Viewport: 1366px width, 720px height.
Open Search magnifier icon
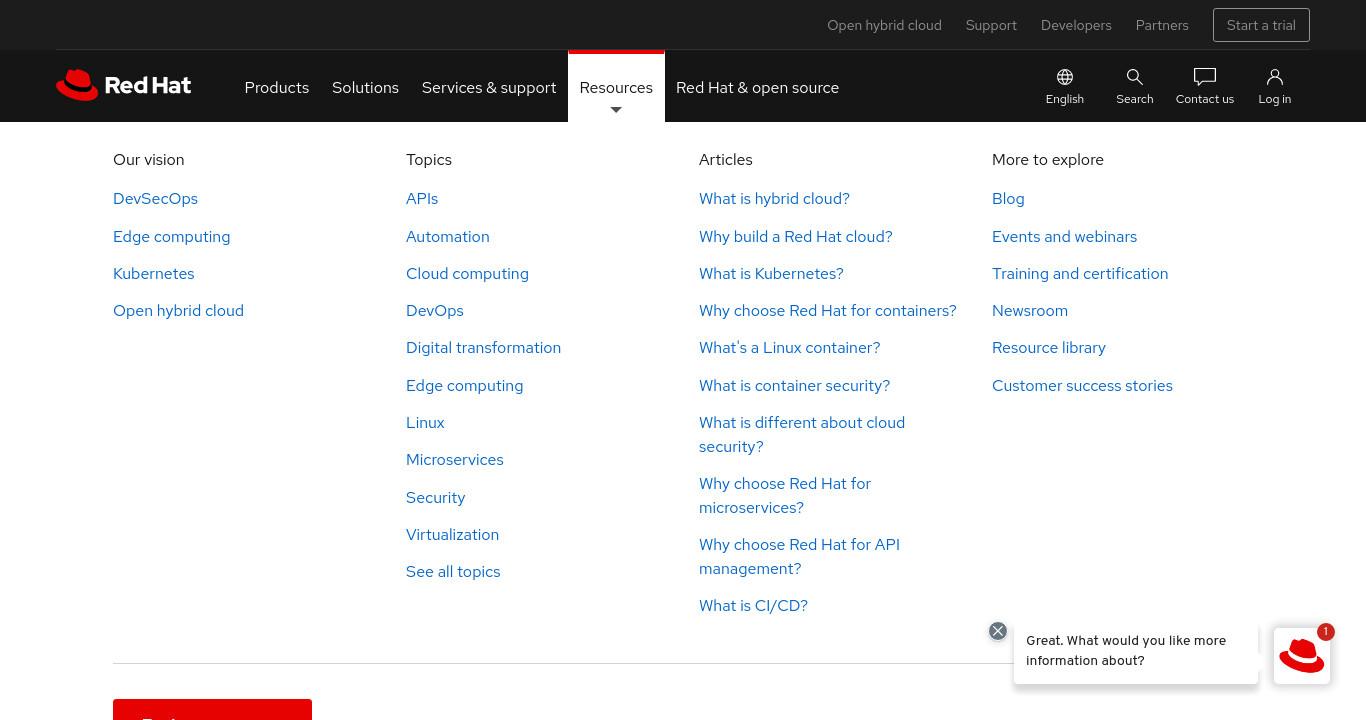coord(1135,77)
